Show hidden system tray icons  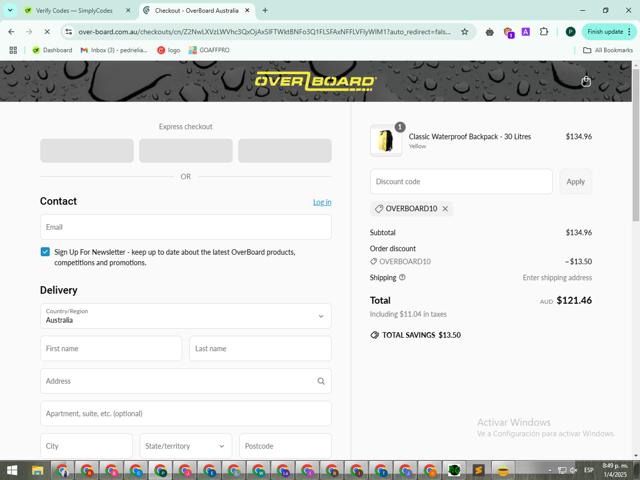(550, 471)
